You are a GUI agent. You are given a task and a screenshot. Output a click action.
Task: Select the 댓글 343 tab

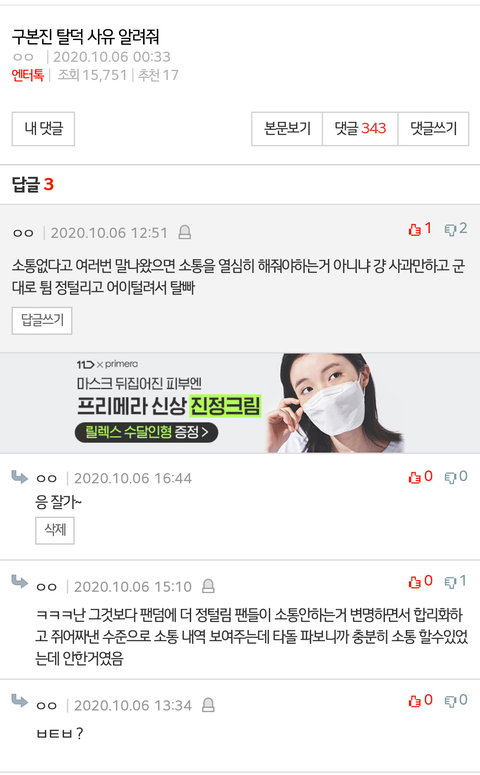coord(360,129)
